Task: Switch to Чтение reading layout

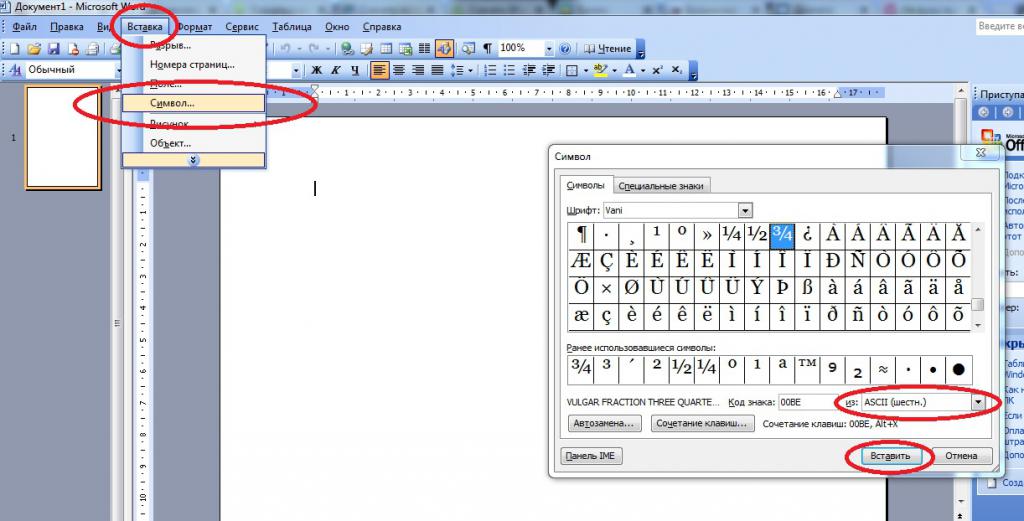Action: click(607, 48)
